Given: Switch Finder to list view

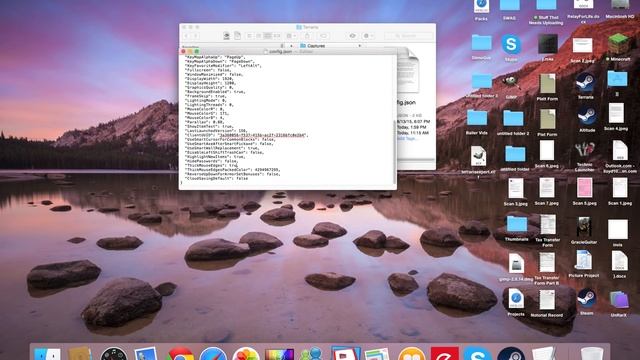Looking at the screenshot, I should 258,36.
